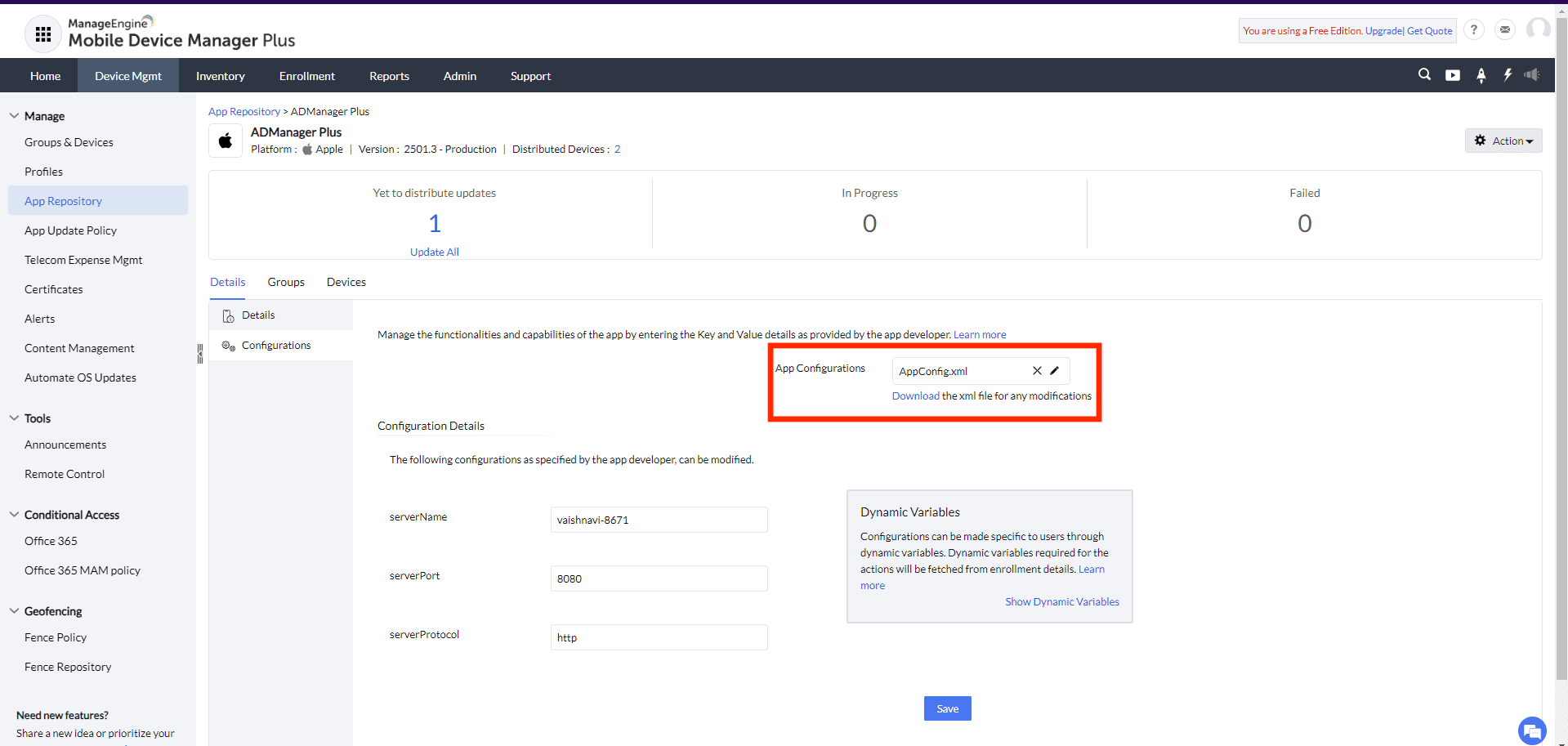Screen dimensions: 1568x746
Task: Open the apps grid icon near the logo
Action: click(x=42, y=34)
